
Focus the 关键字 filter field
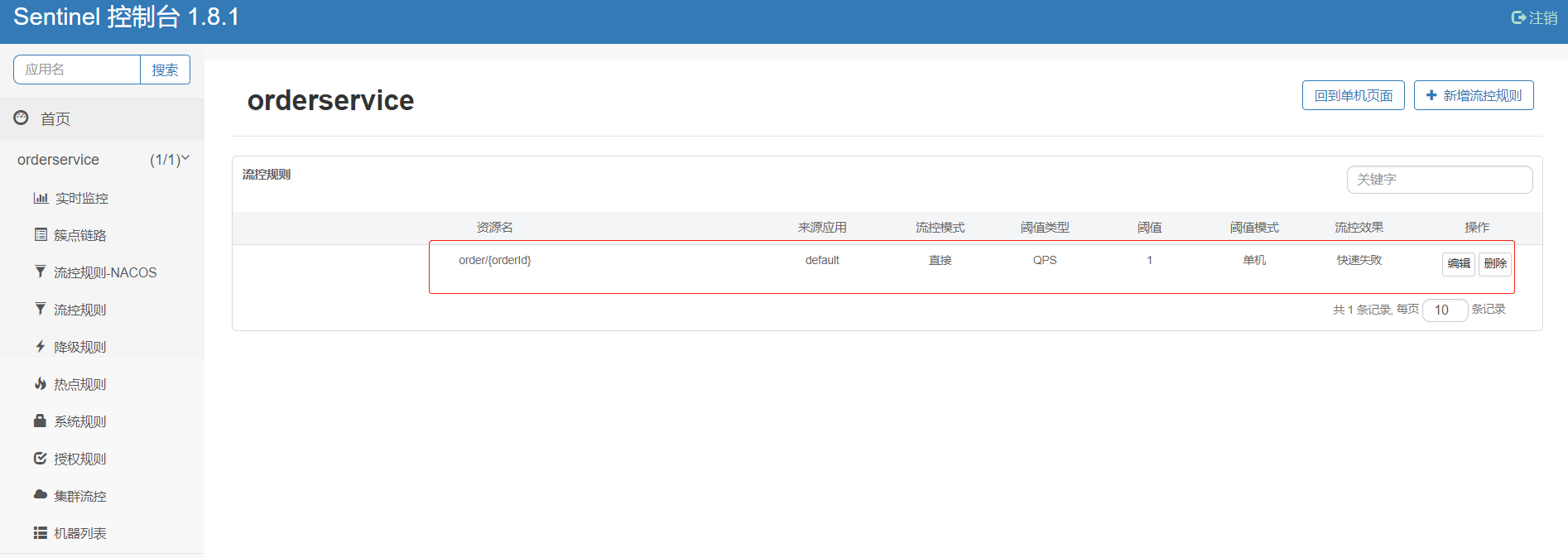(x=1440, y=179)
